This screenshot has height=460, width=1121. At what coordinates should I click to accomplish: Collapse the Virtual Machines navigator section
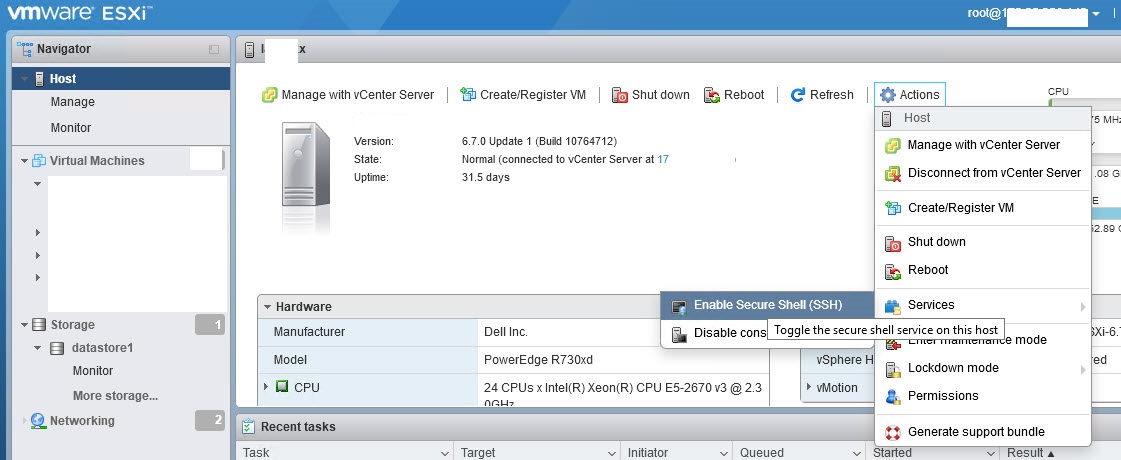pos(24,161)
